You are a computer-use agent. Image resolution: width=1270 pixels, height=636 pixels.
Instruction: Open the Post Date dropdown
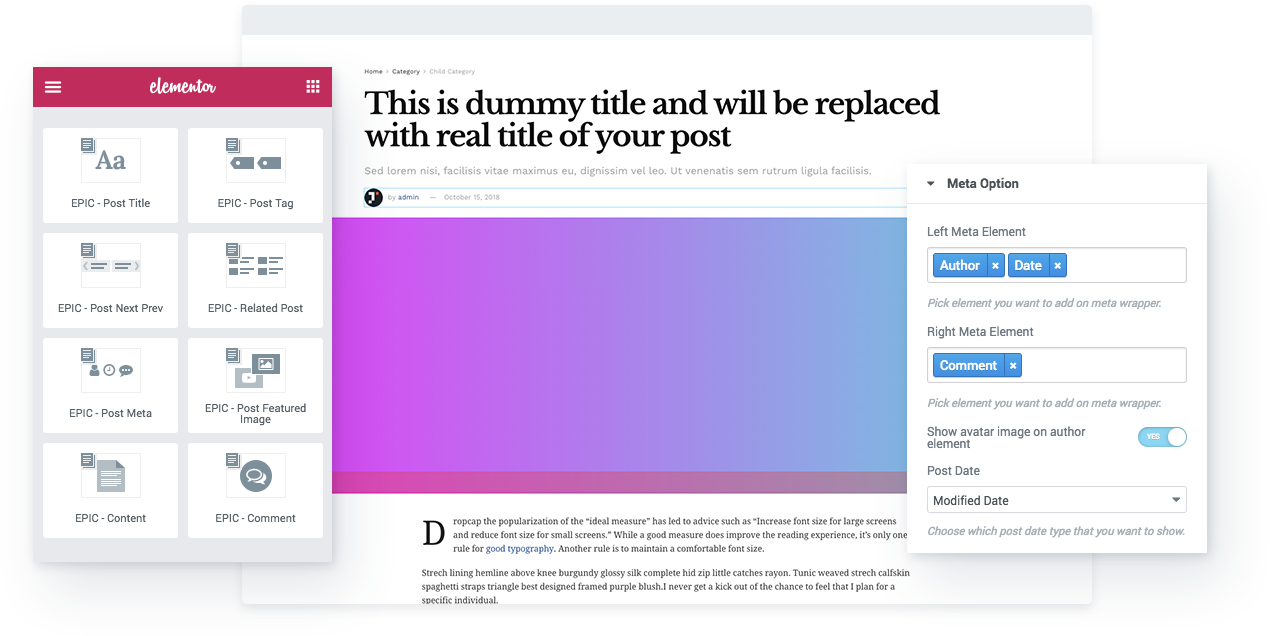tap(1056, 500)
